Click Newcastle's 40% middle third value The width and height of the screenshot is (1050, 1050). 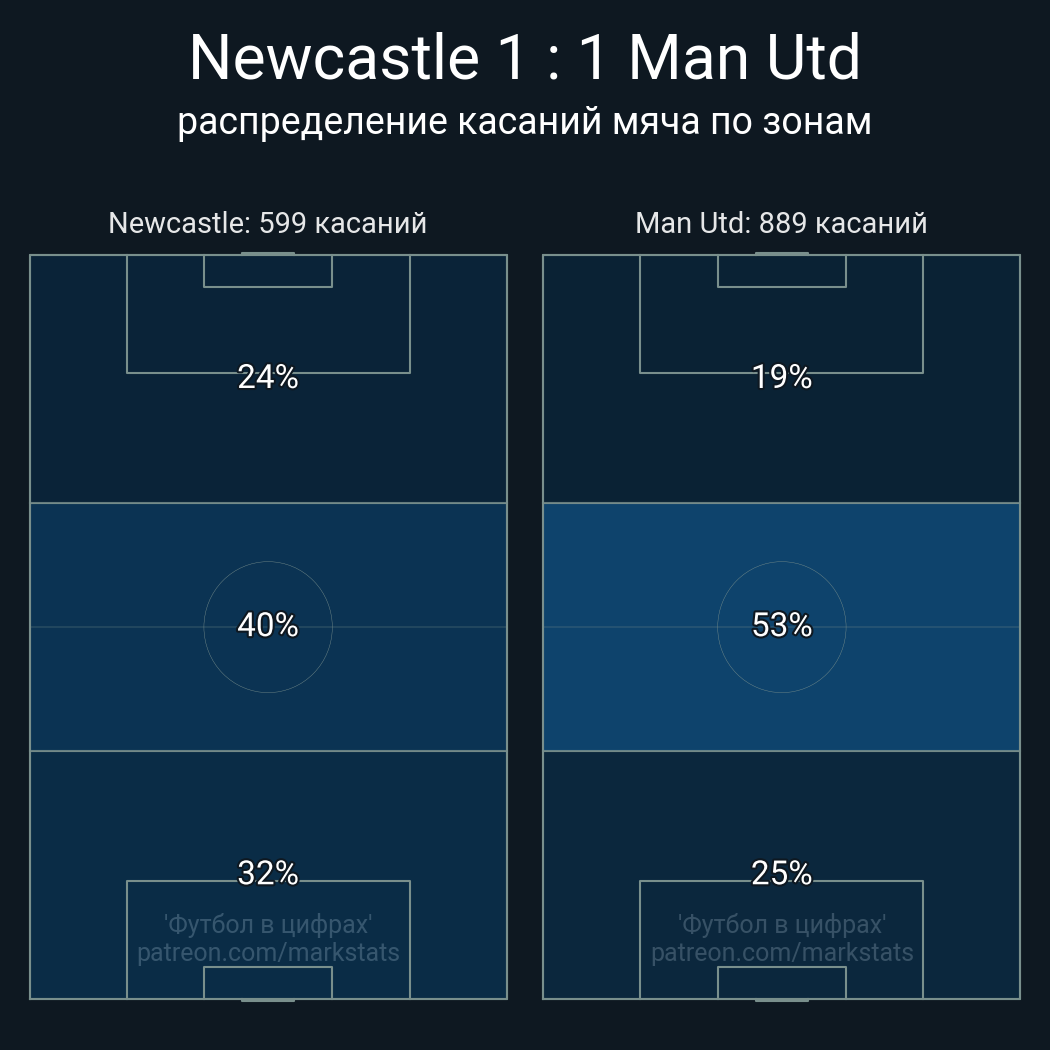click(267, 625)
